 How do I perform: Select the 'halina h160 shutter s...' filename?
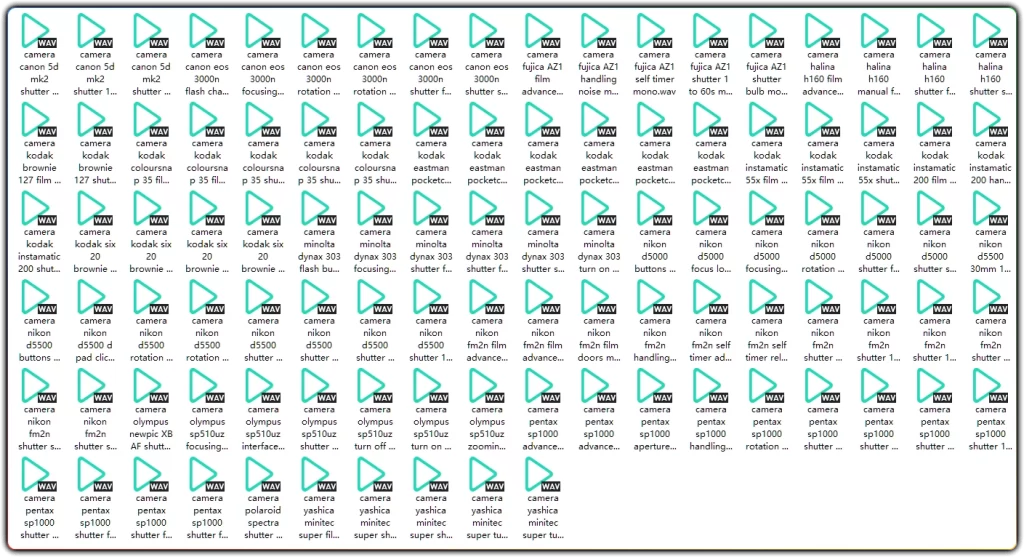tap(990, 73)
